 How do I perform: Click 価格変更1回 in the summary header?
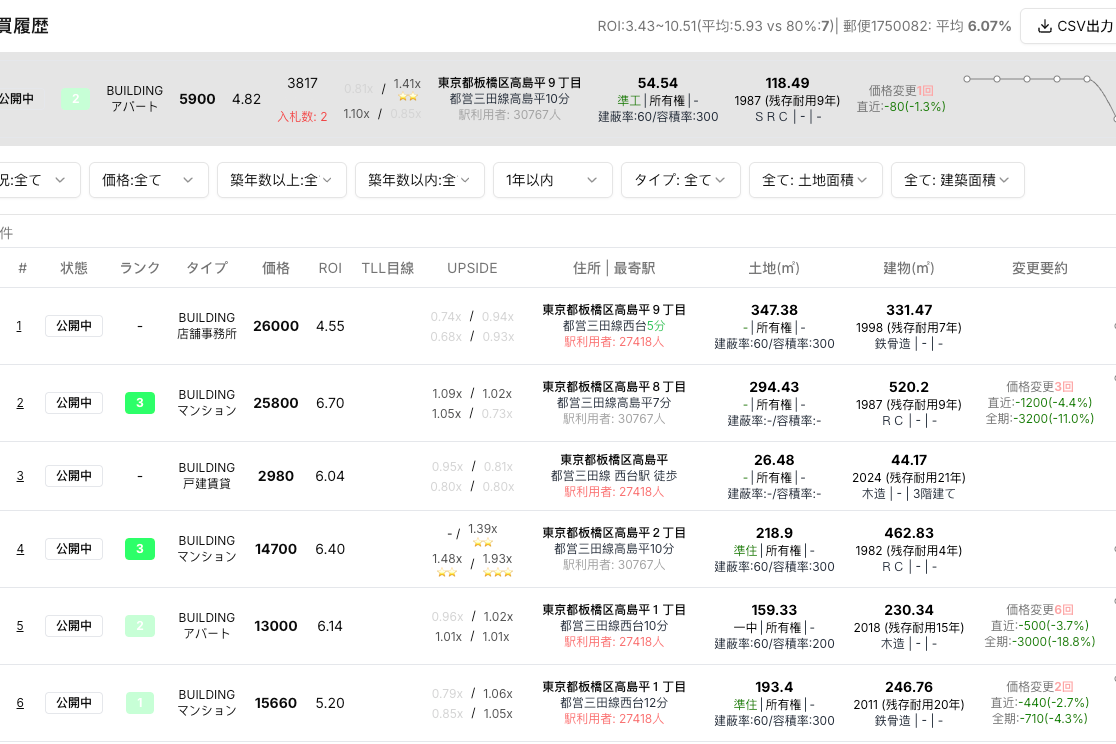pyautogui.click(x=901, y=90)
